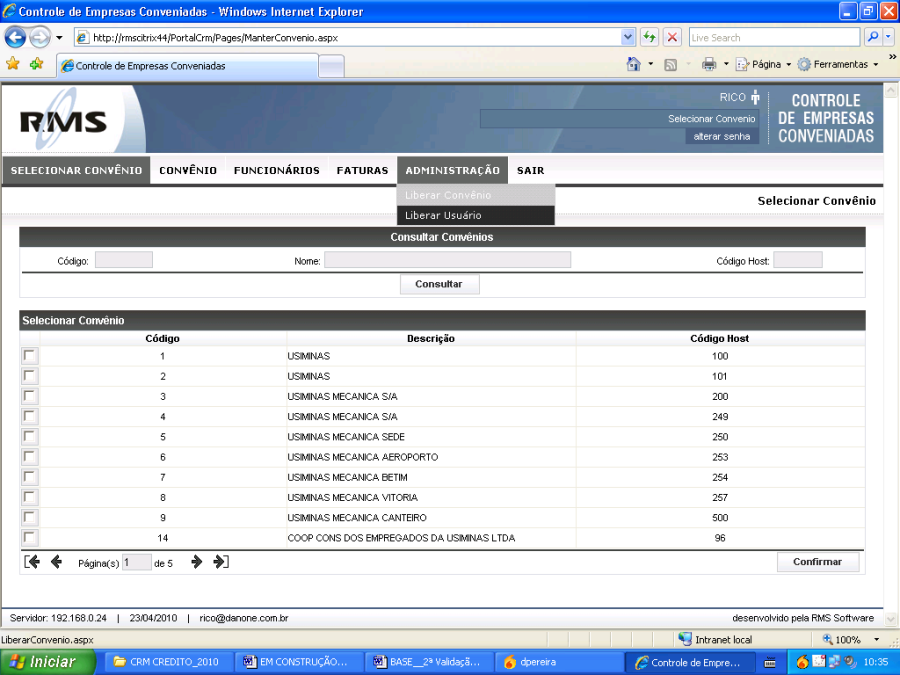Check the checkbox for USIMINAS code 2

[29, 376]
